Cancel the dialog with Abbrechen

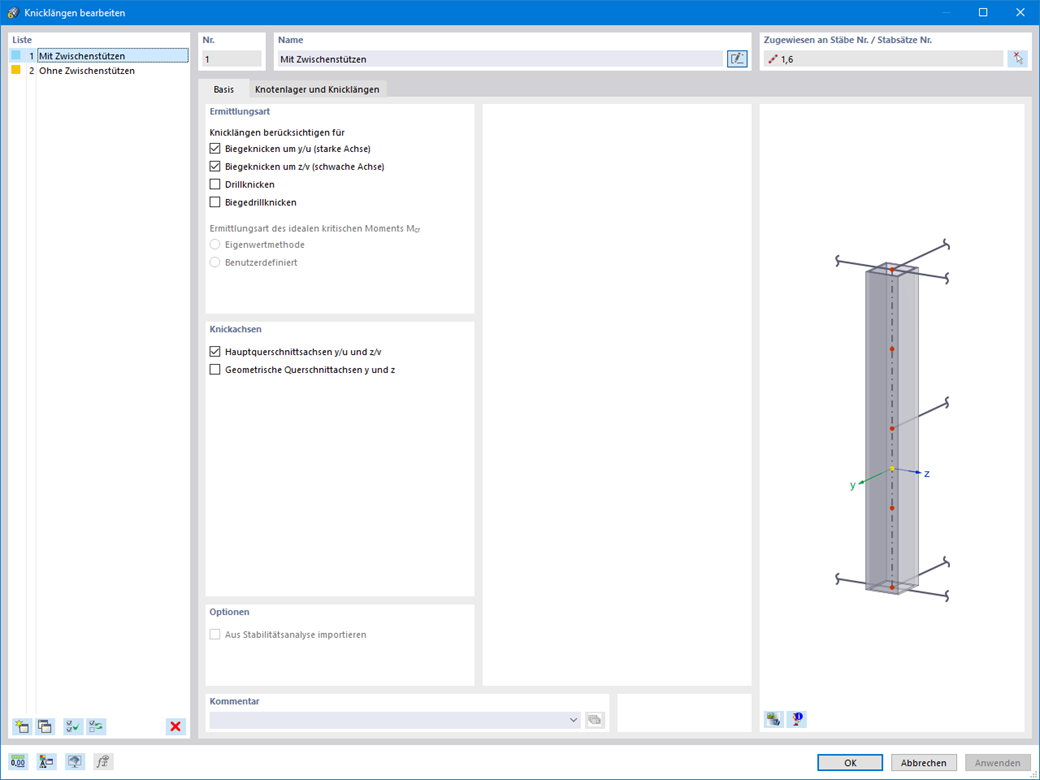click(x=923, y=761)
